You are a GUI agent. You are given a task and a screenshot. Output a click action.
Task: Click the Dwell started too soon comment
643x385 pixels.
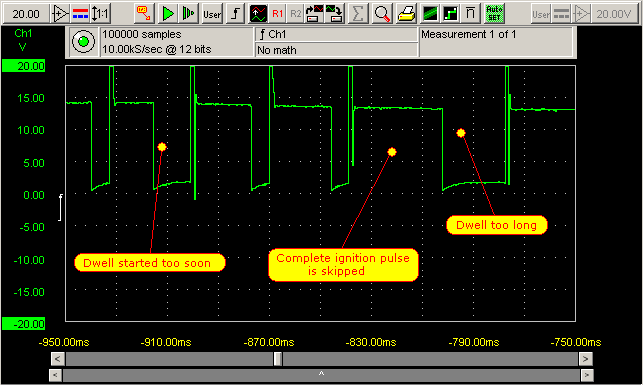click(x=150, y=262)
